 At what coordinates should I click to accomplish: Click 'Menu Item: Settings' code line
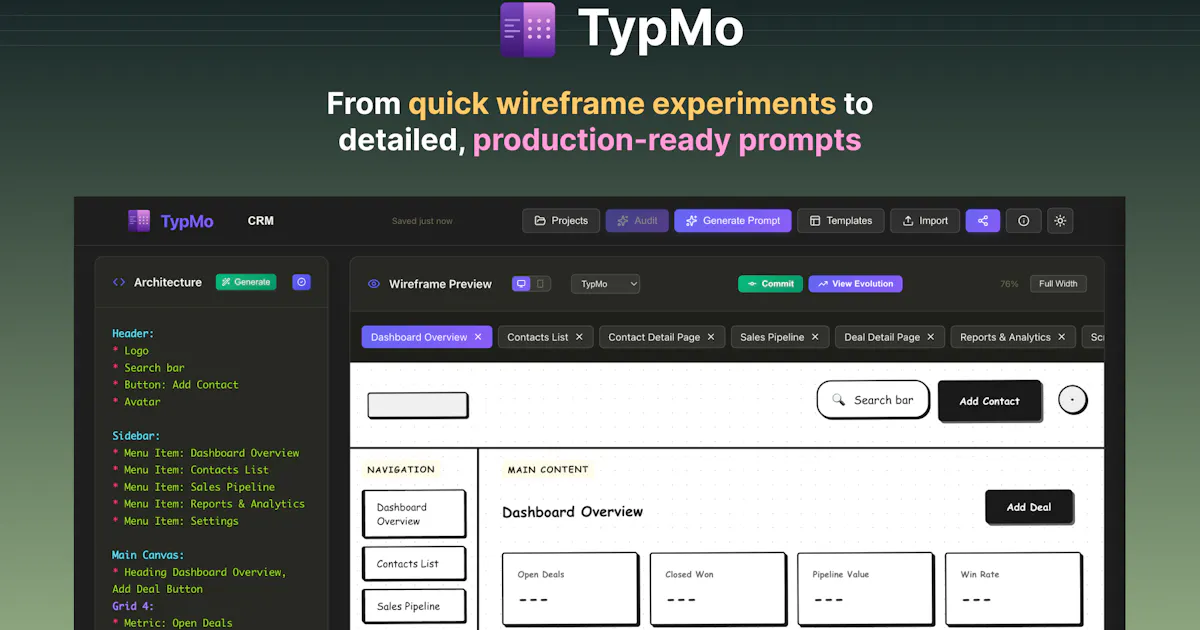pos(181,521)
